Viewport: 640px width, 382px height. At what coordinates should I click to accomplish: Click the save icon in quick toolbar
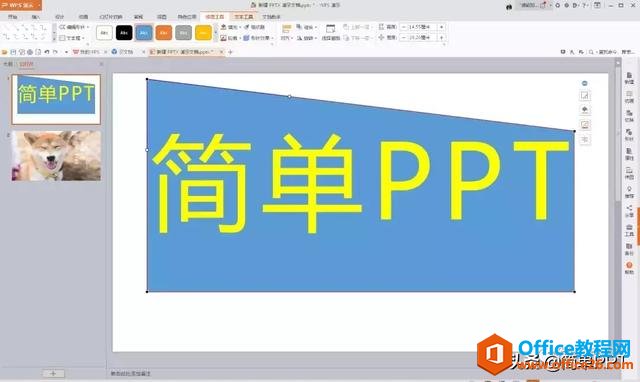pos(13,52)
